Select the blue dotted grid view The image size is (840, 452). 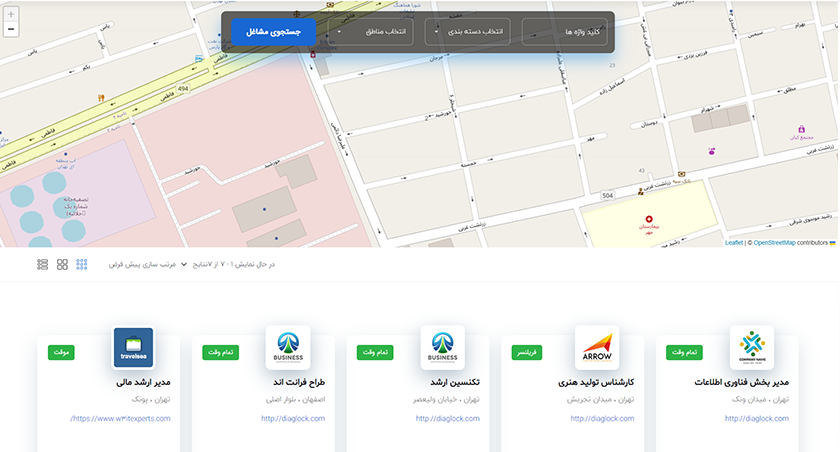pyautogui.click(x=82, y=265)
